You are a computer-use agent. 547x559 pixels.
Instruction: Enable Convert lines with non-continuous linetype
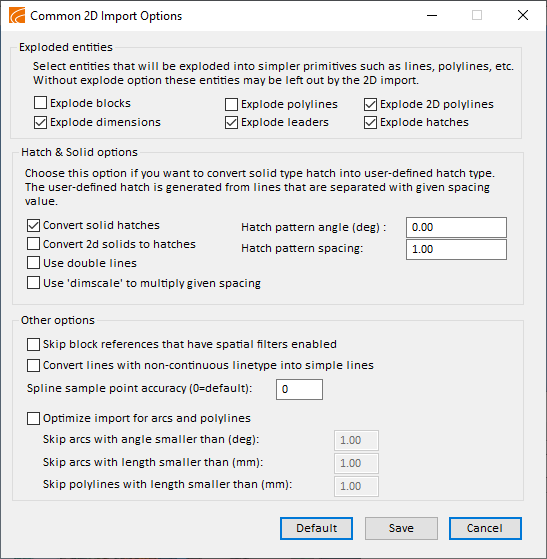(34, 365)
